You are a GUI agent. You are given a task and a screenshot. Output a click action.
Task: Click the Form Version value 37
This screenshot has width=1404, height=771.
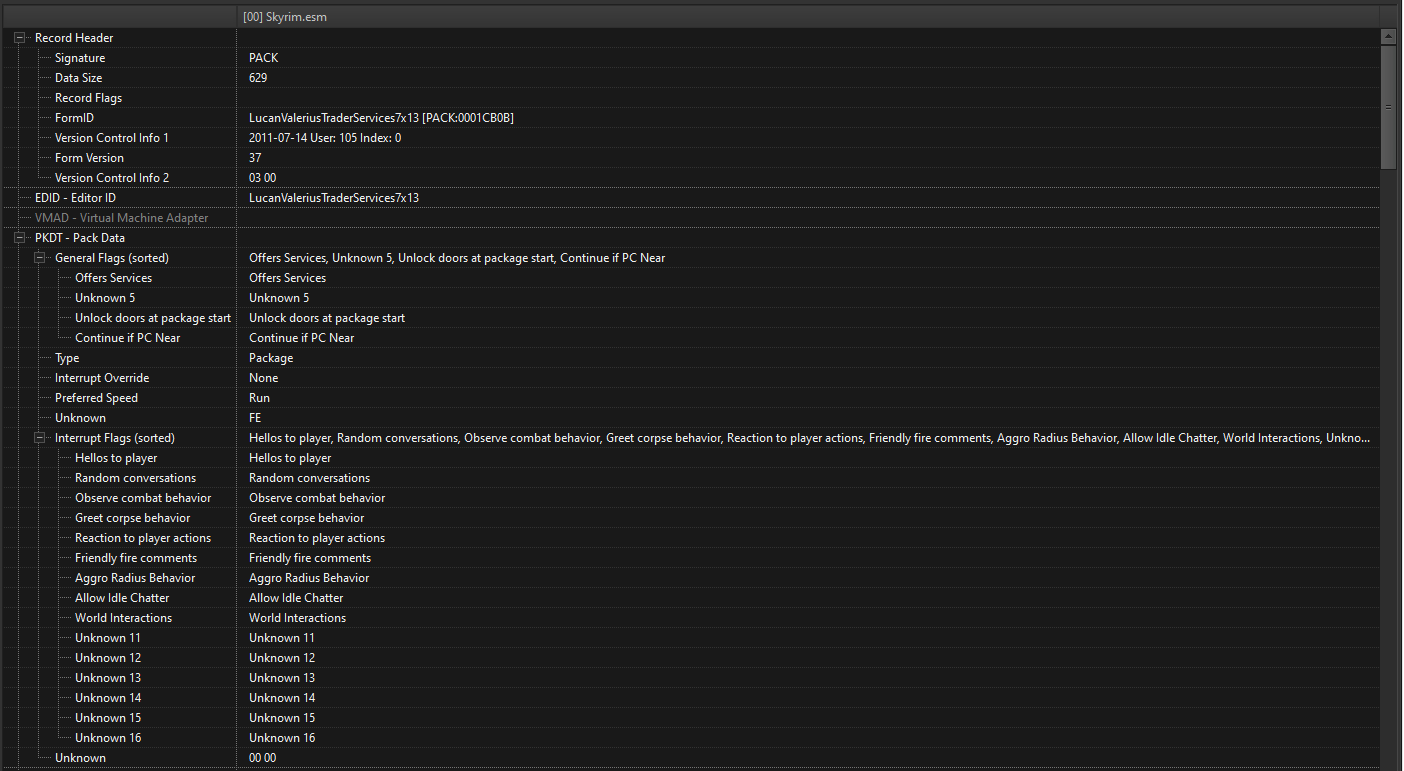click(x=255, y=158)
